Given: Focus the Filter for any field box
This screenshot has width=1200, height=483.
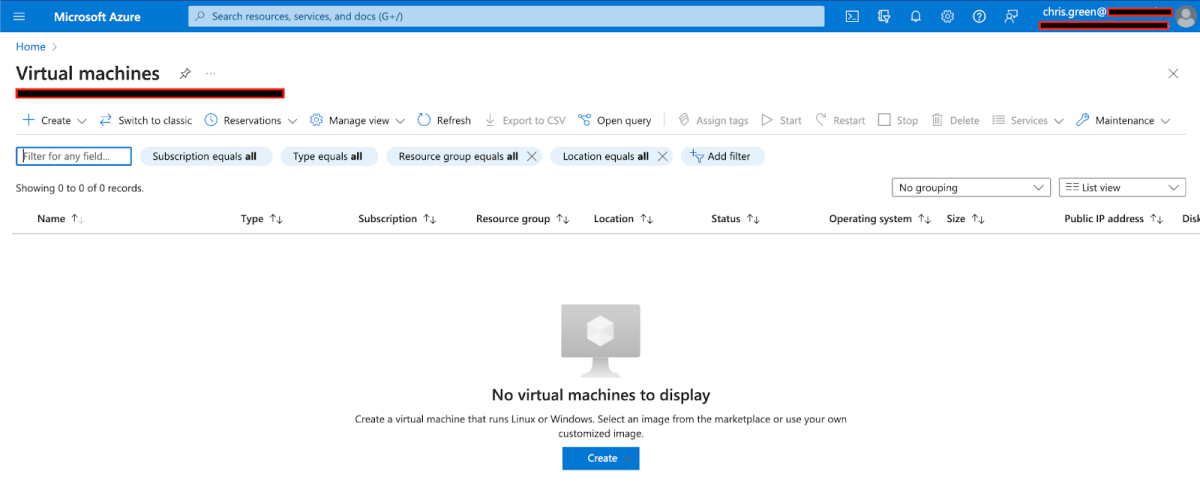Looking at the screenshot, I should pos(74,156).
